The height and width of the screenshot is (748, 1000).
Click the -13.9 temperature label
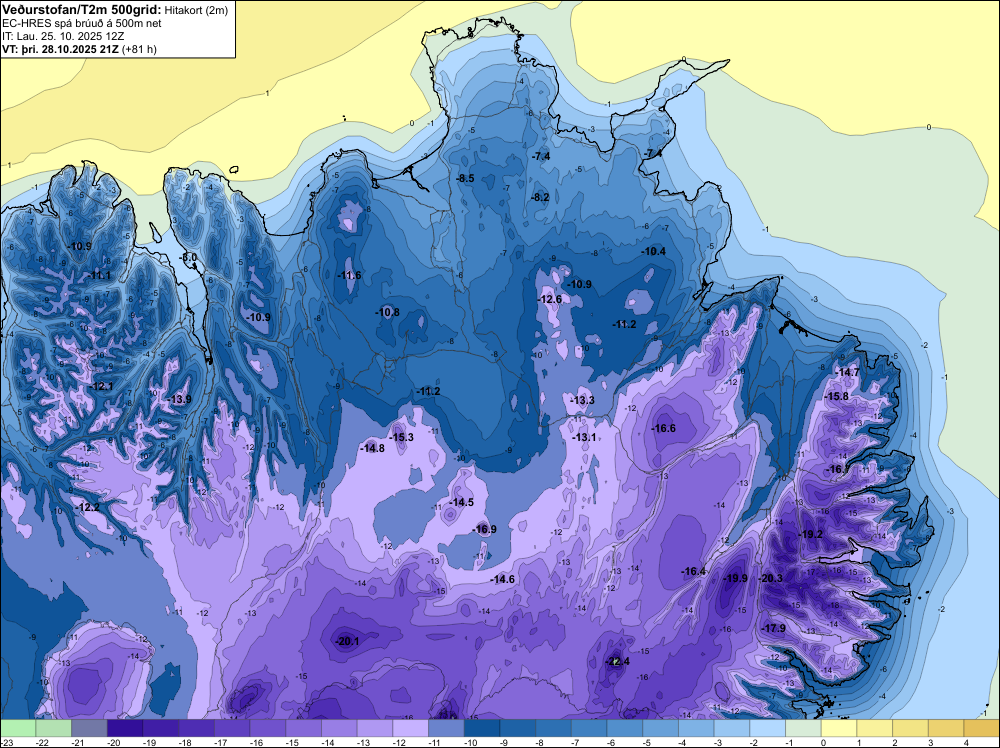179,399
